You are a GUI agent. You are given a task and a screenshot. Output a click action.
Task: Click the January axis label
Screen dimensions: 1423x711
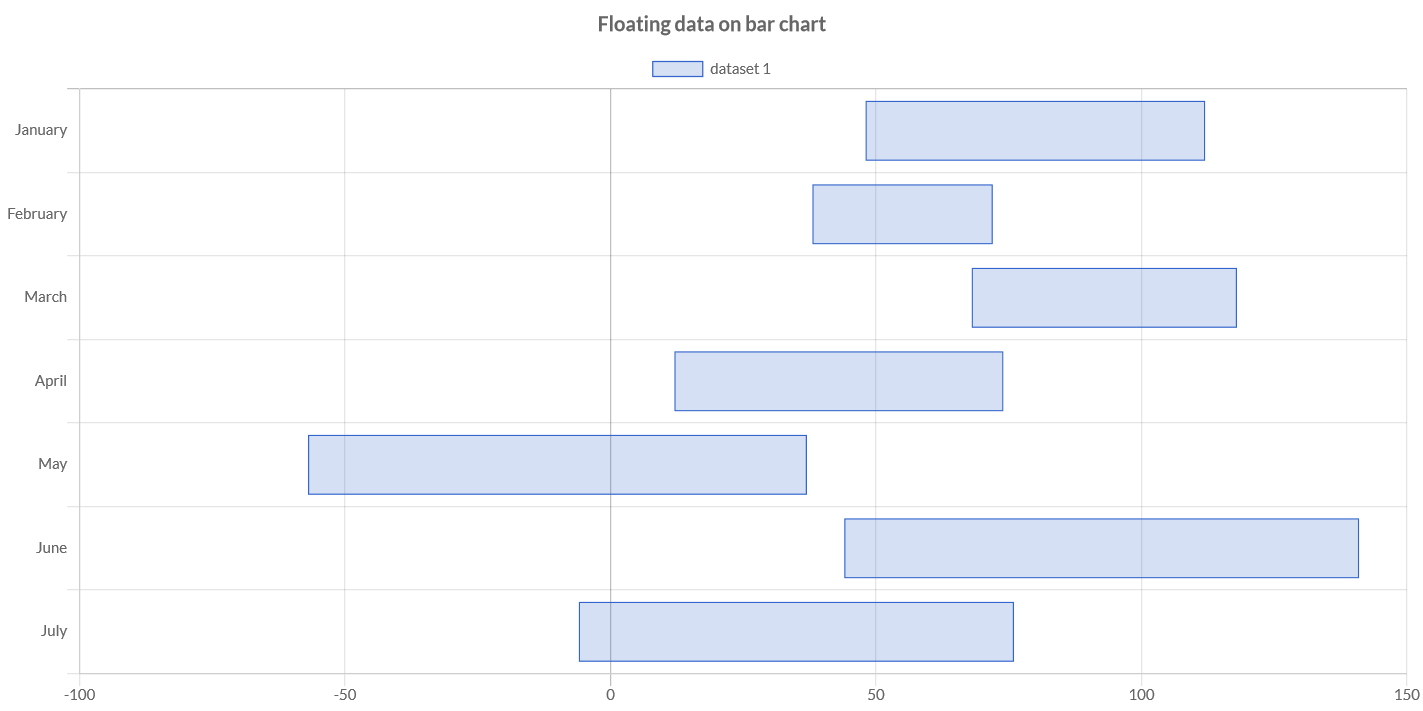point(41,130)
